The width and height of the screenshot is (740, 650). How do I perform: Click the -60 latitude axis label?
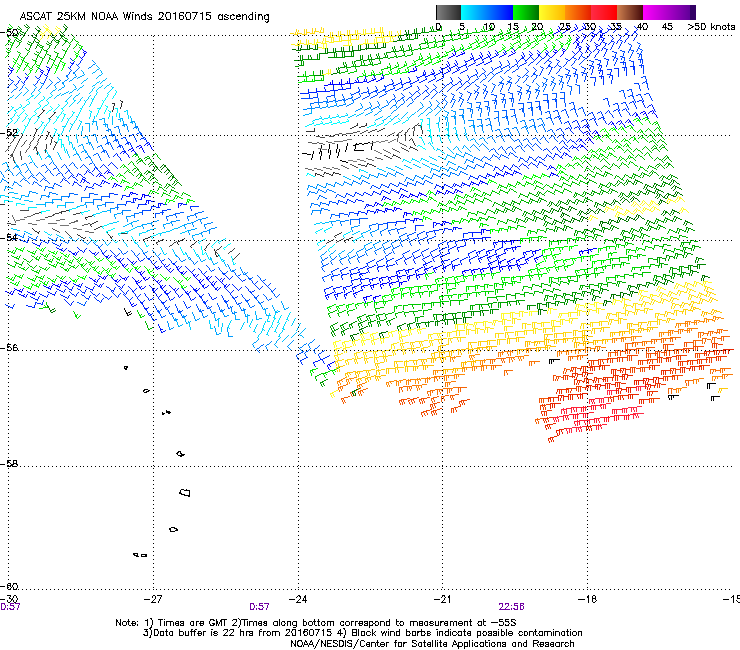(9, 586)
